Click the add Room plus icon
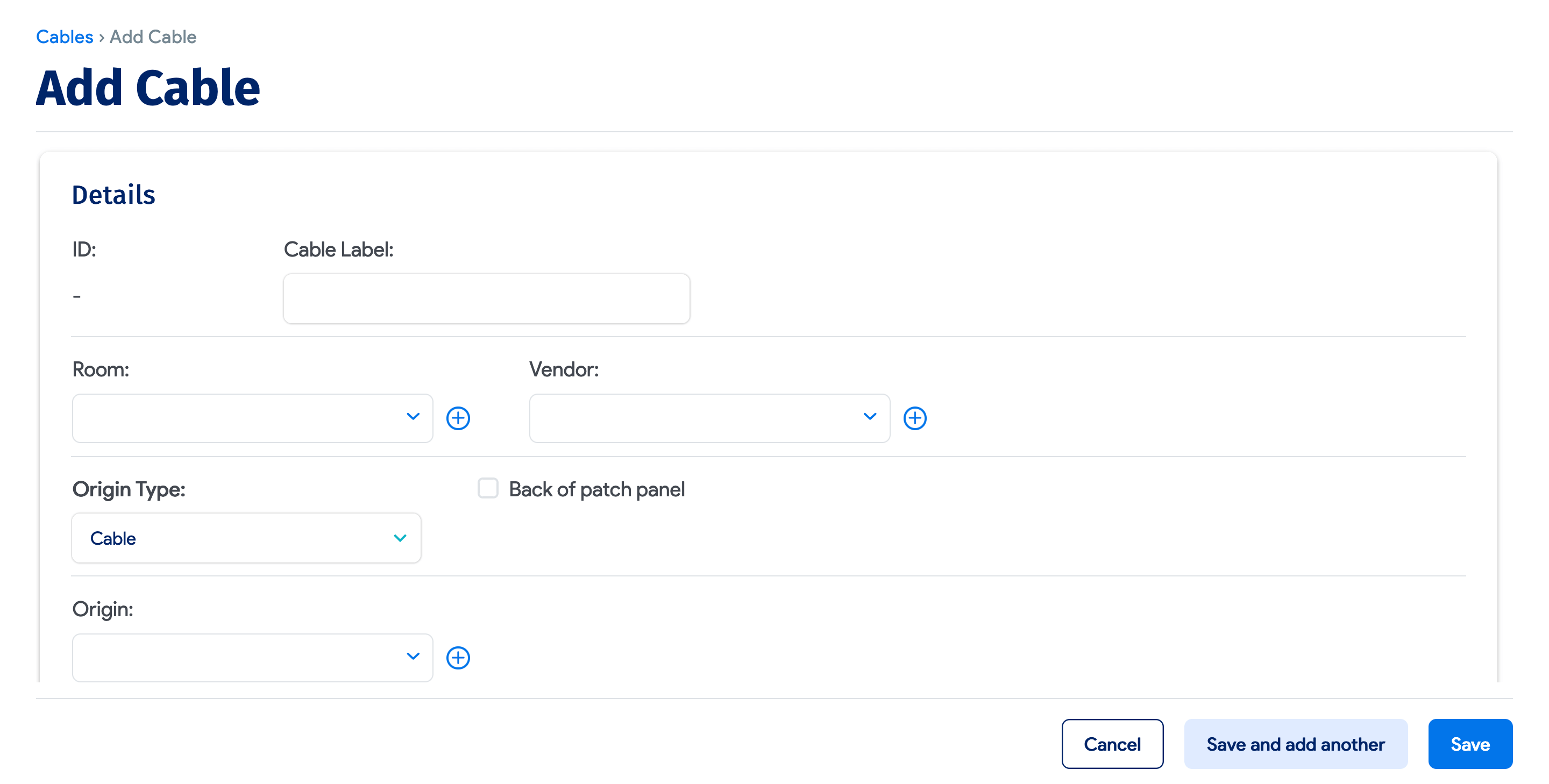Screen dimensions: 1549x784 [x=458, y=418]
